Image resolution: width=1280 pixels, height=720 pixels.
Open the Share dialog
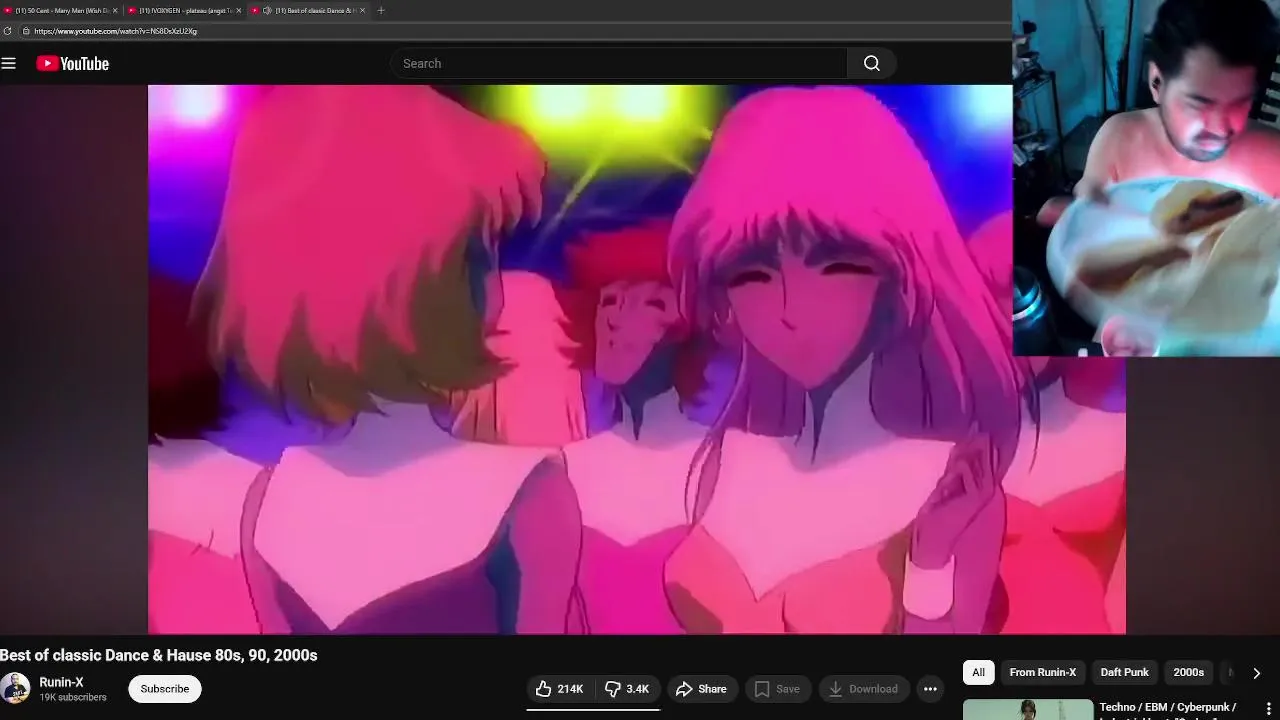tap(702, 689)
